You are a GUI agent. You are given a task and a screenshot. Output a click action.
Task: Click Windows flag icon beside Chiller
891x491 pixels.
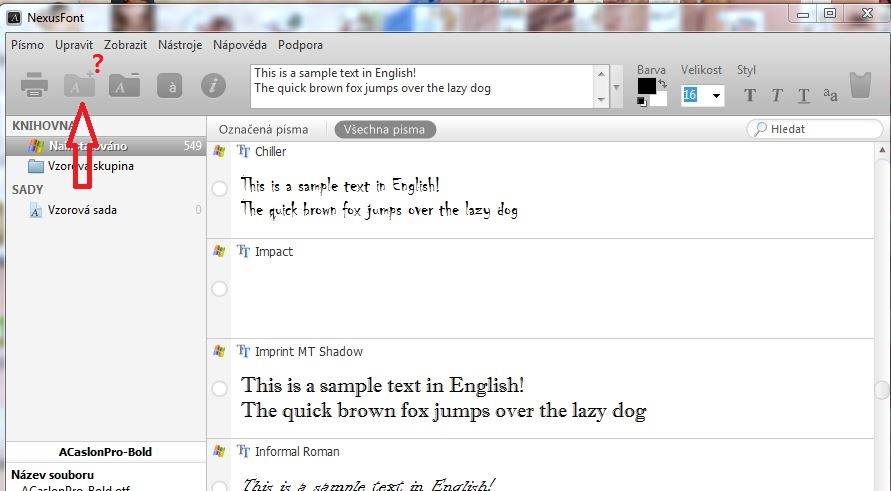pyautogui.click(x=219, y=151)
